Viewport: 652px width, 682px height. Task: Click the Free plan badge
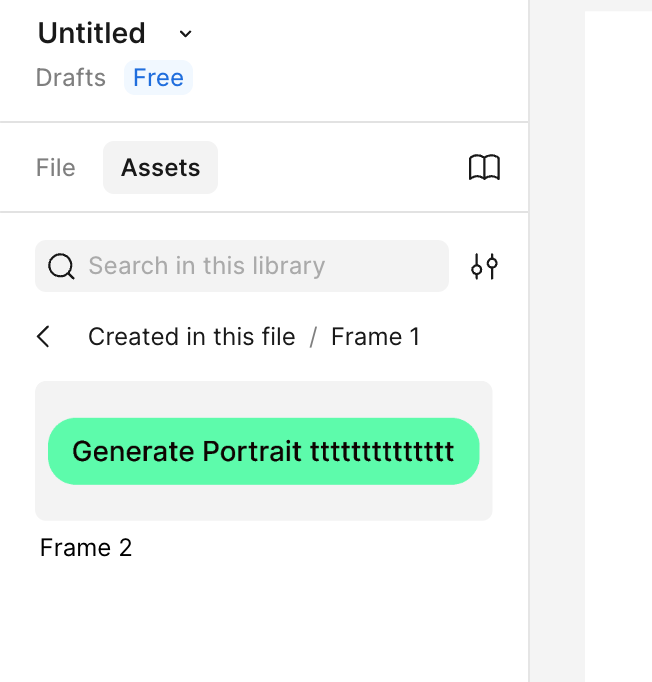(x=158, y=78)
